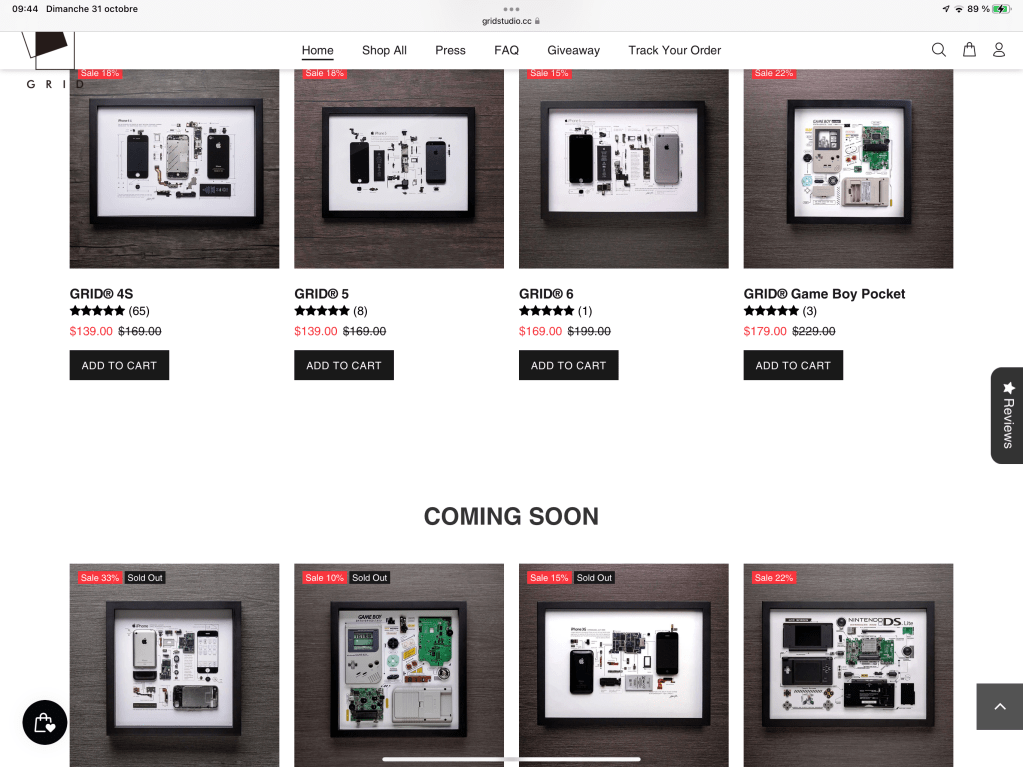
Task: Open the shopping bag cart icon
Action: tap(969, 50)
